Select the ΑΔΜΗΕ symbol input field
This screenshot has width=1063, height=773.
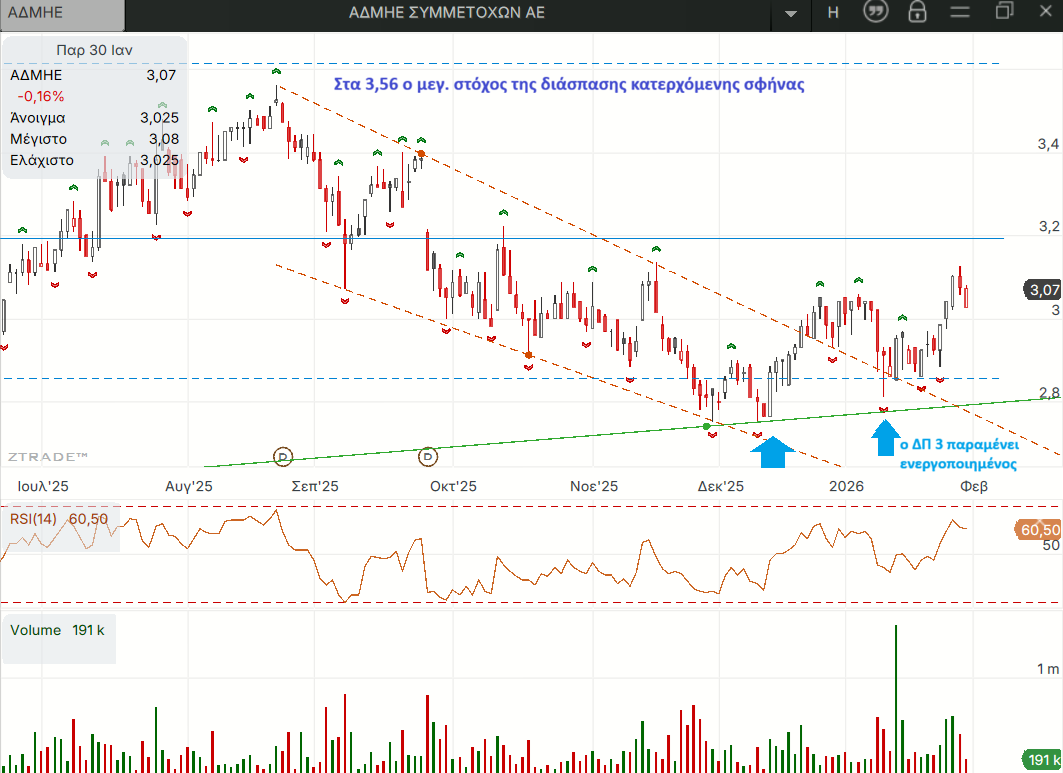click(62, 14)
